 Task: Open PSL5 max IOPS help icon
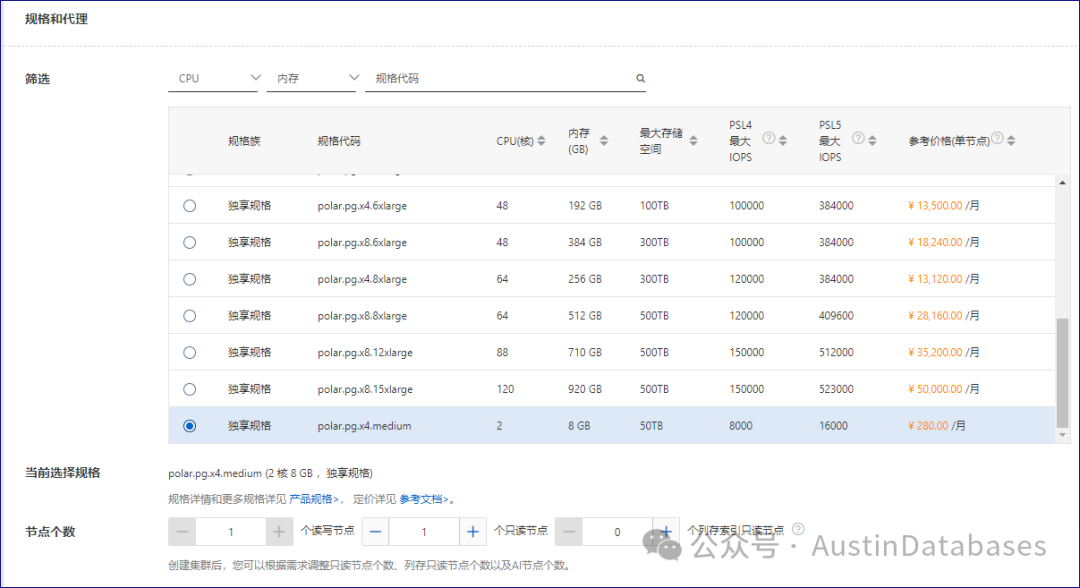(x=858, y=138)
